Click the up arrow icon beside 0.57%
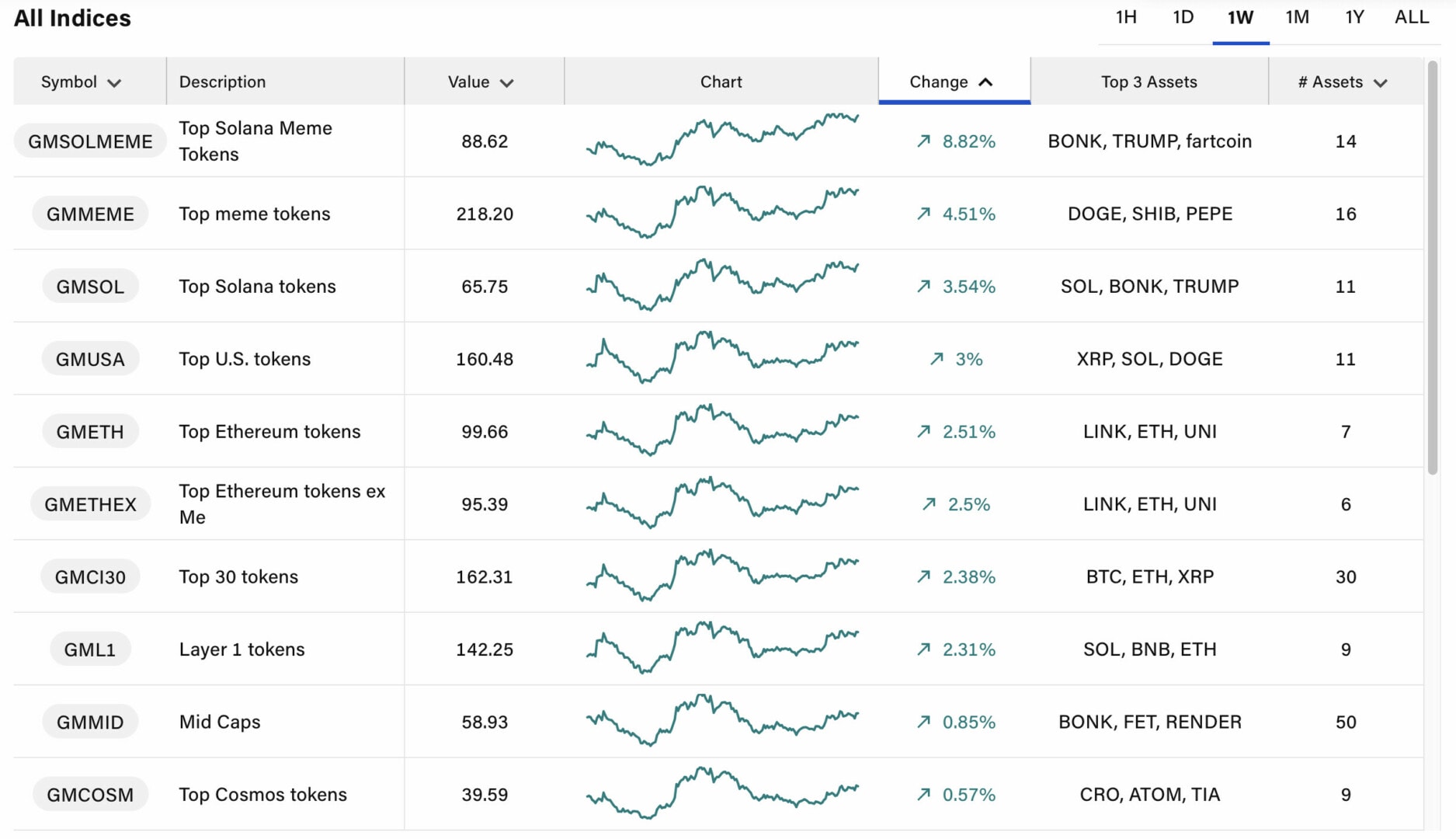The width and height of the screenshot is (1456, 839). (x=923, y=794)
